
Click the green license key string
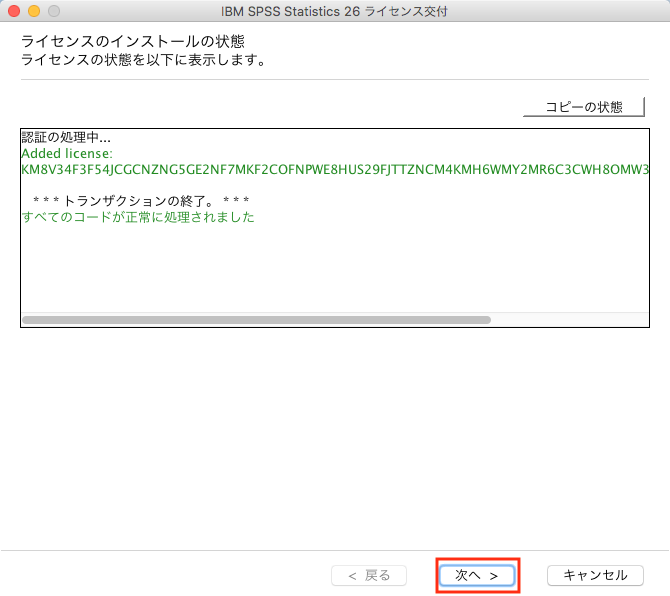coord(335,170)
